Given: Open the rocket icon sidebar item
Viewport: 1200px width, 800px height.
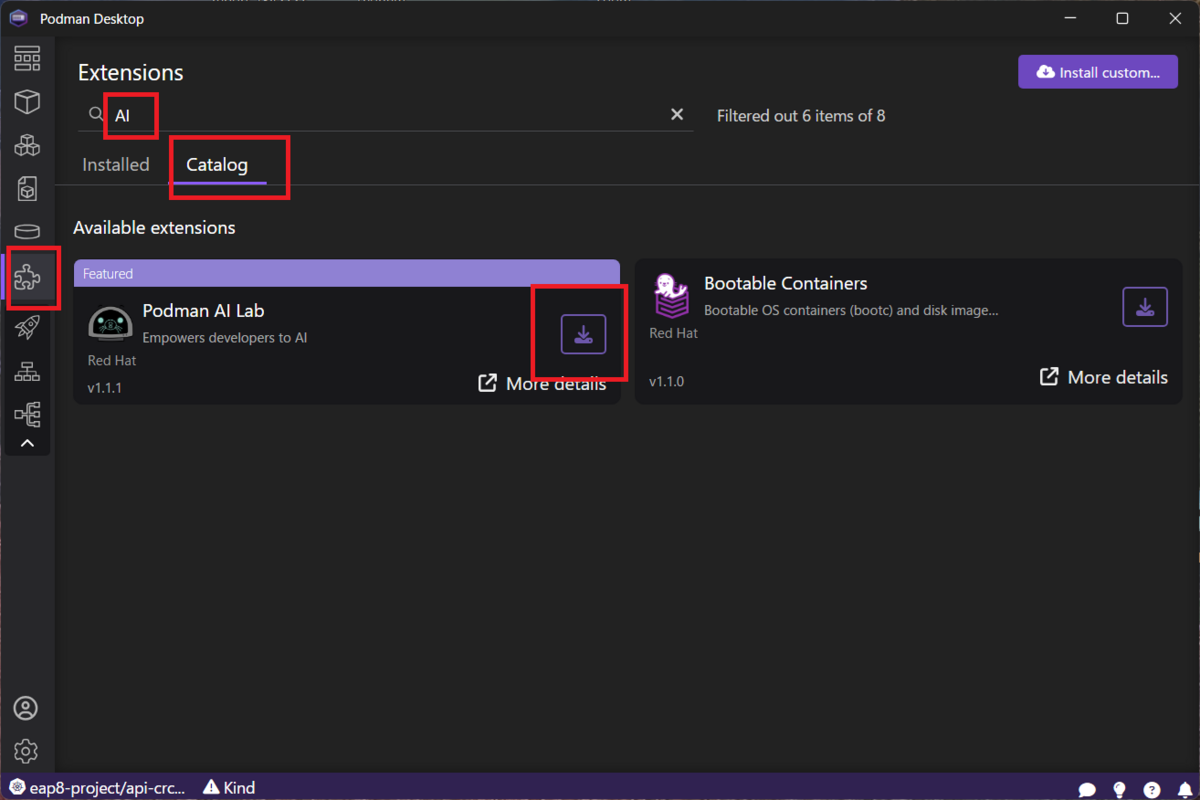Looking at the screenshot, I should click(27, 328).
